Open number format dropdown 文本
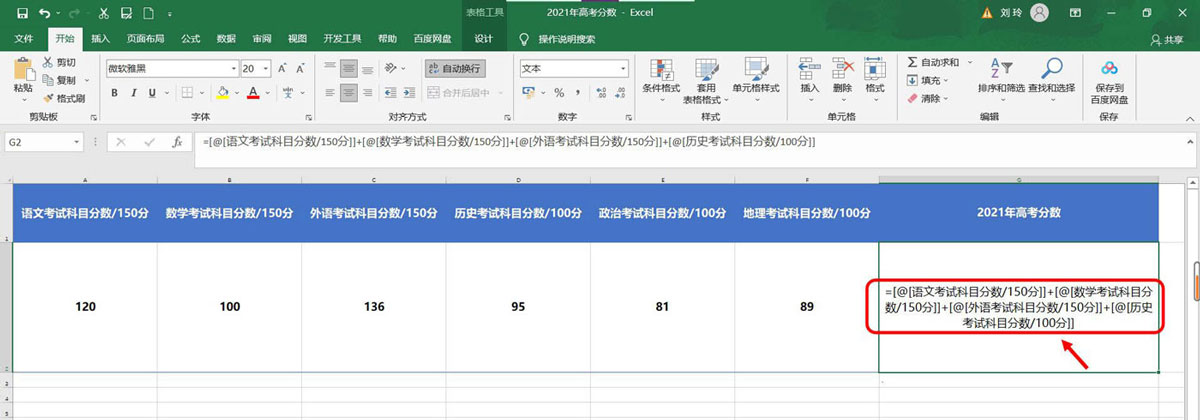 click(622, 69)
